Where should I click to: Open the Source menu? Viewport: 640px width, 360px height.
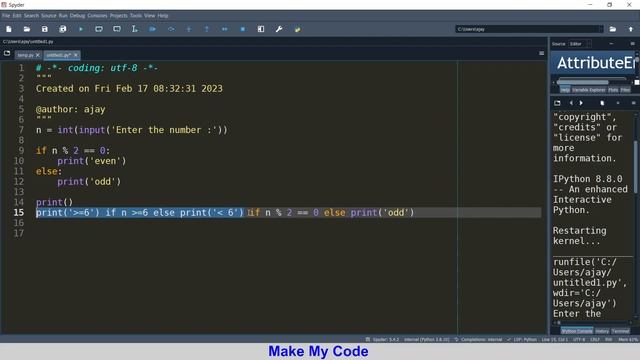point(49,16)
